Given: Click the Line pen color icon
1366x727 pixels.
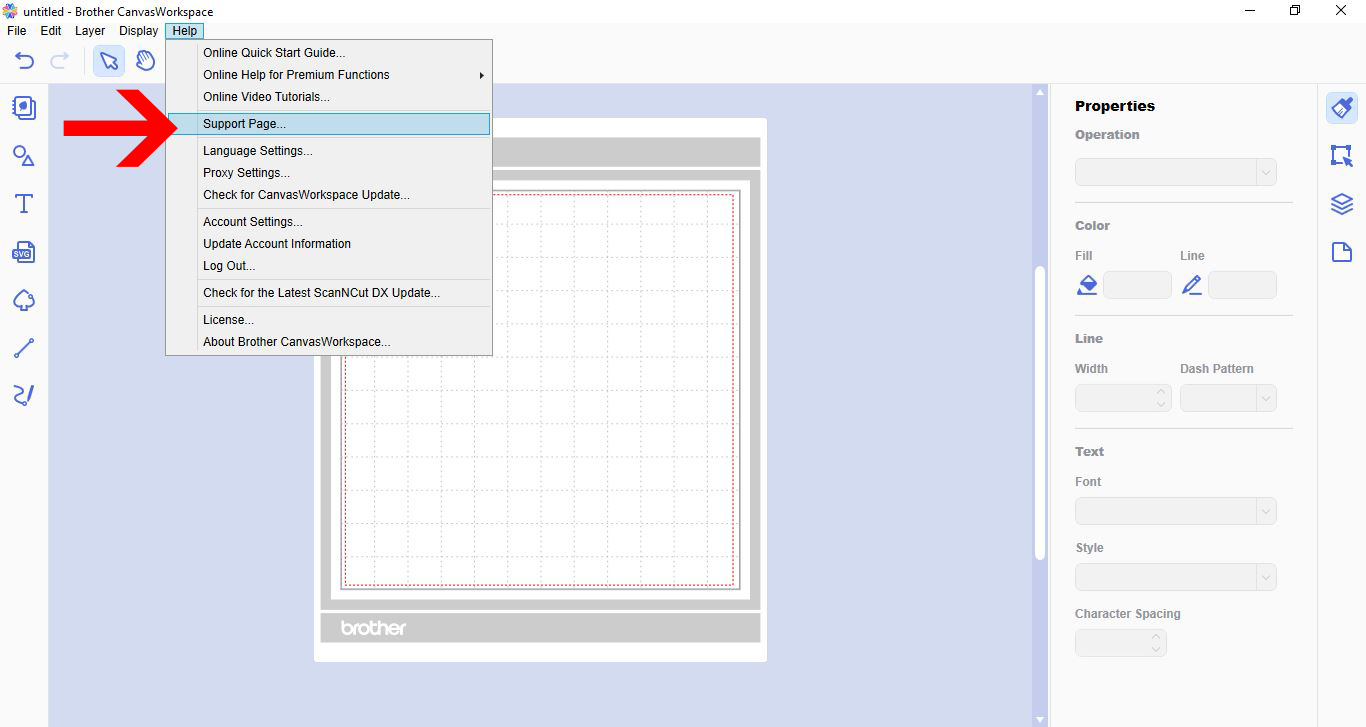Looking at the screenshot, I should pos(1192,285).
